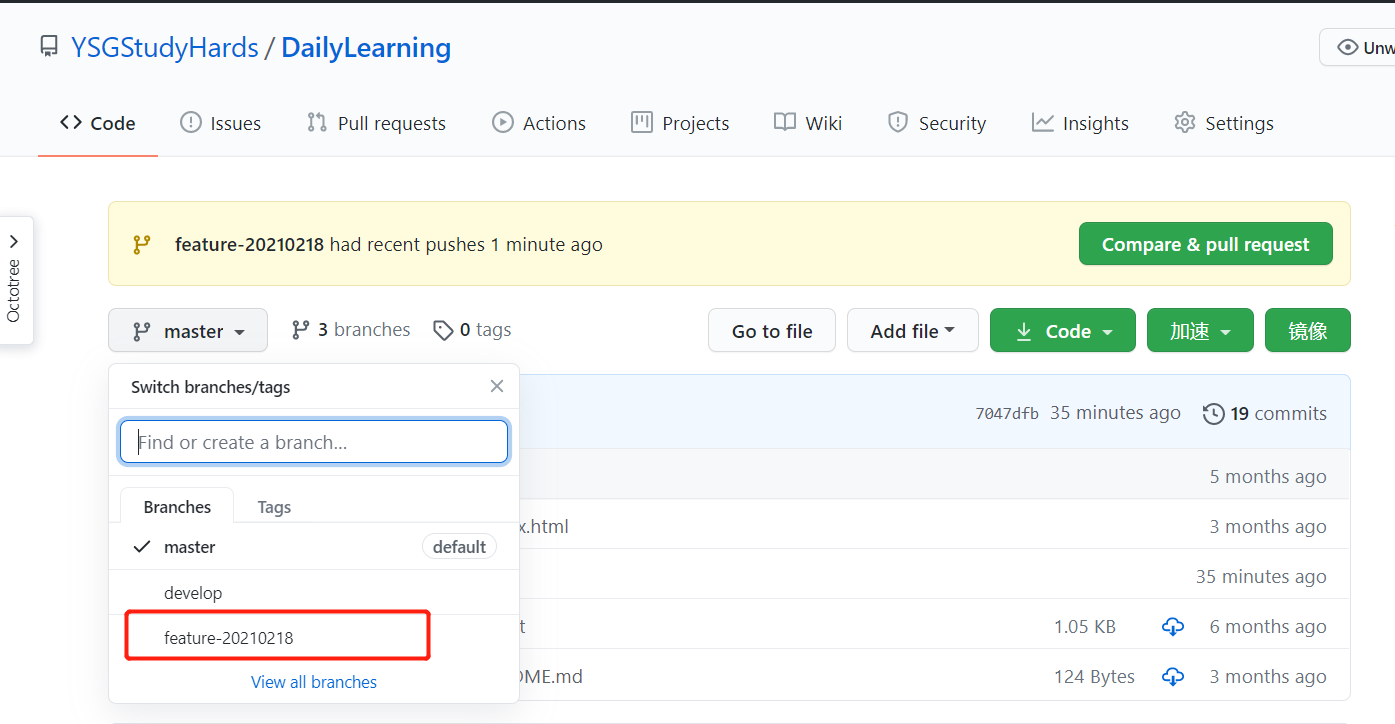Open the Add file dropdown
This screenshot has width=1395, height=724.
coord(912,331)
